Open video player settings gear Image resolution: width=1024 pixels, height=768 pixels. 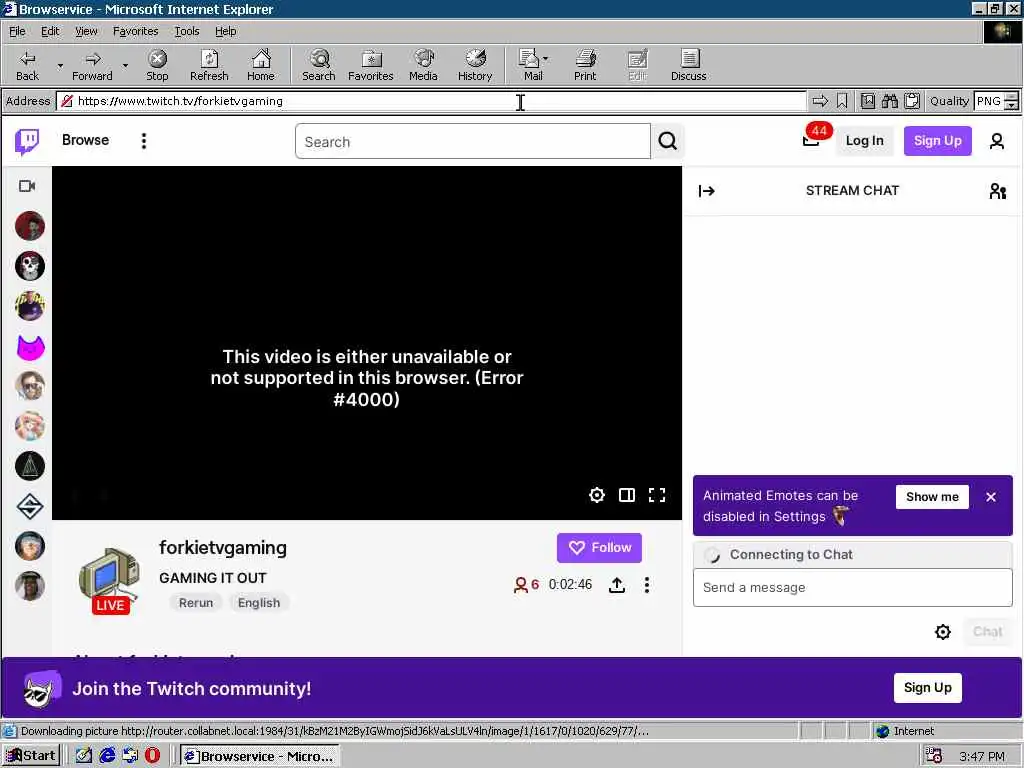pos(596,495)
